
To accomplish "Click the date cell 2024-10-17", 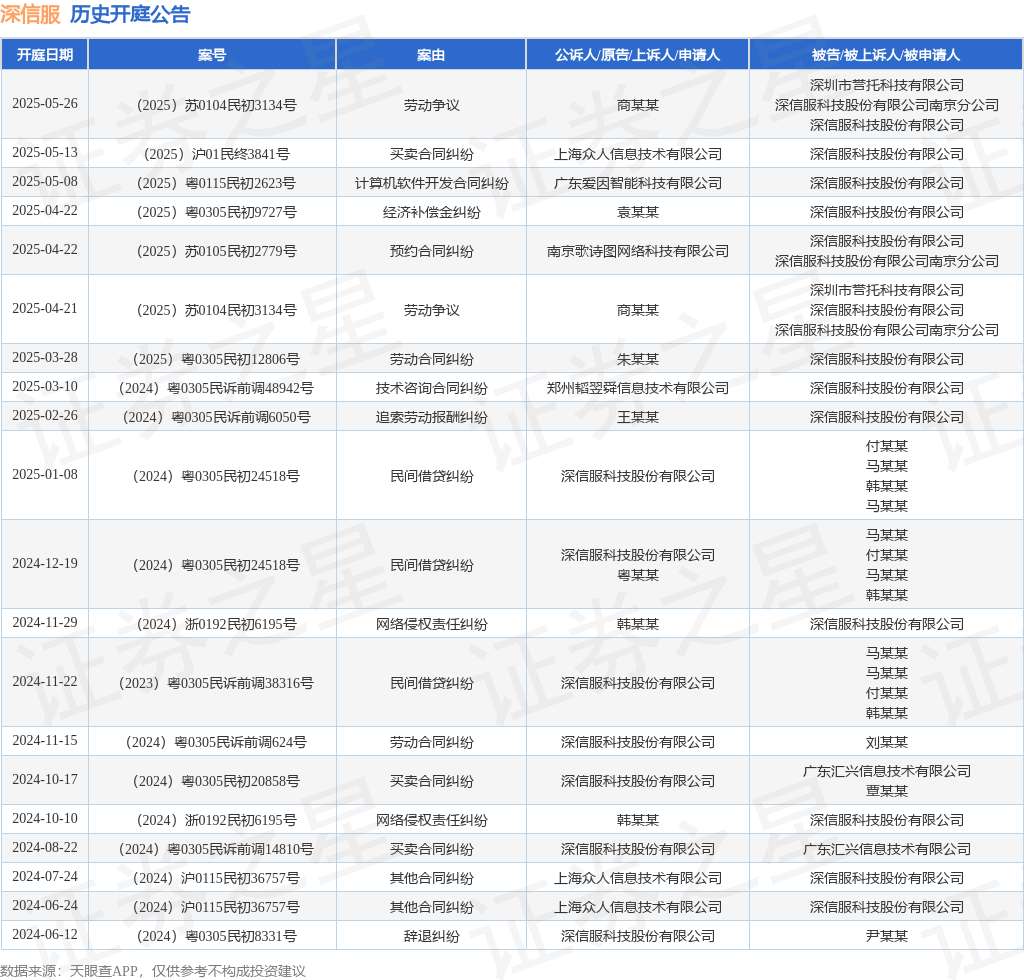I will pyautogui.click(x=44, y=780).
